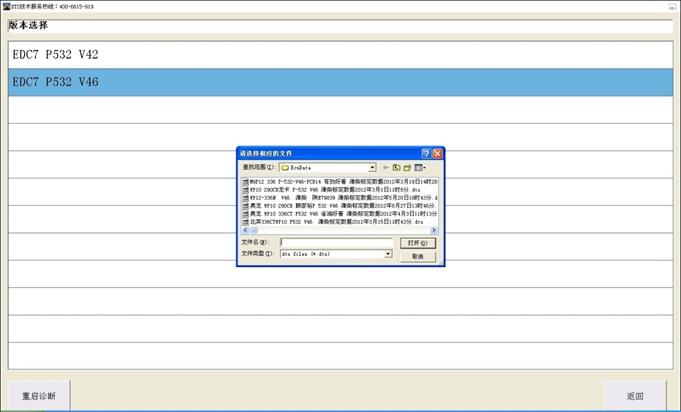The width and height of the screenshot is (681, 412).
Task: Click the app icon in main title bar
Action: tap(6, 7)
